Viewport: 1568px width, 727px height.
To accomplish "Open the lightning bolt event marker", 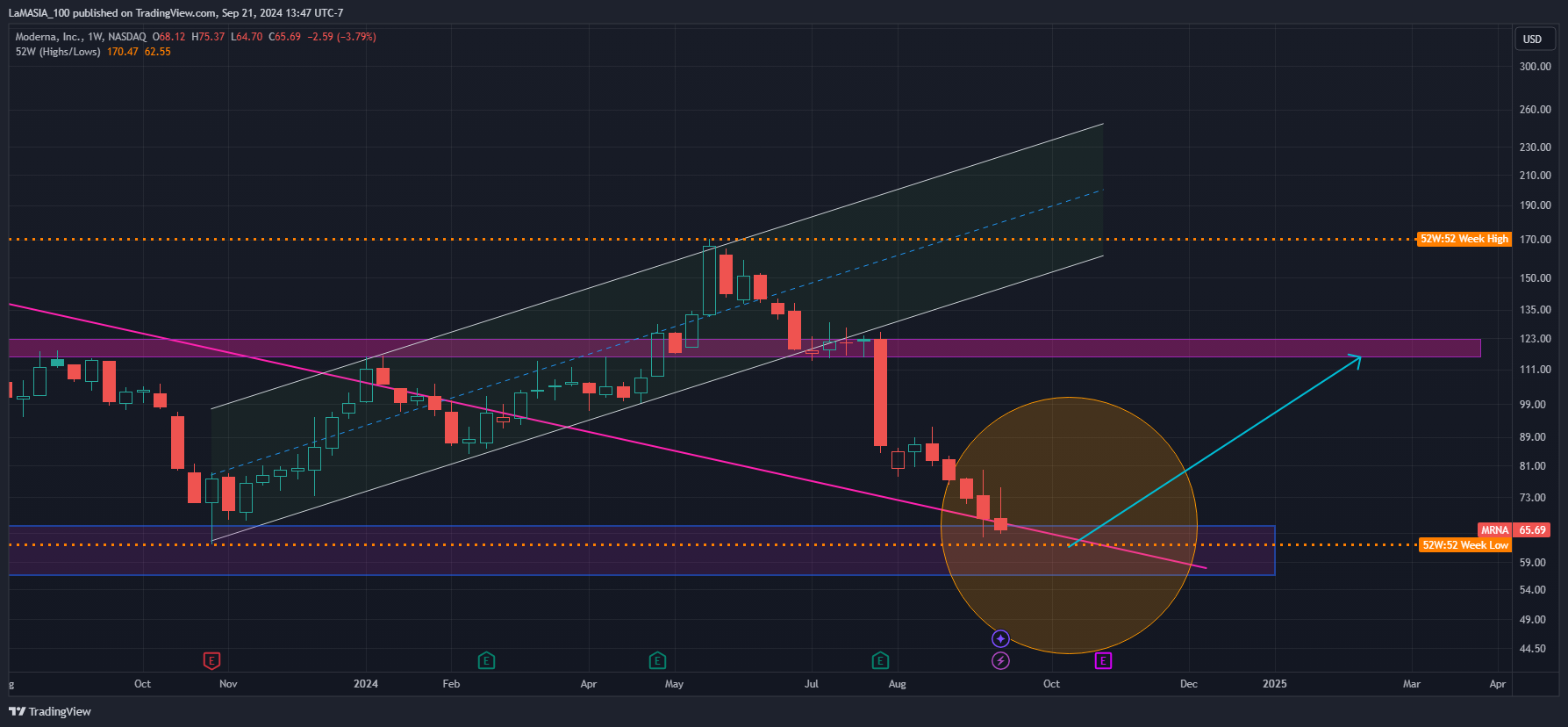I will tap(1000, 660).
